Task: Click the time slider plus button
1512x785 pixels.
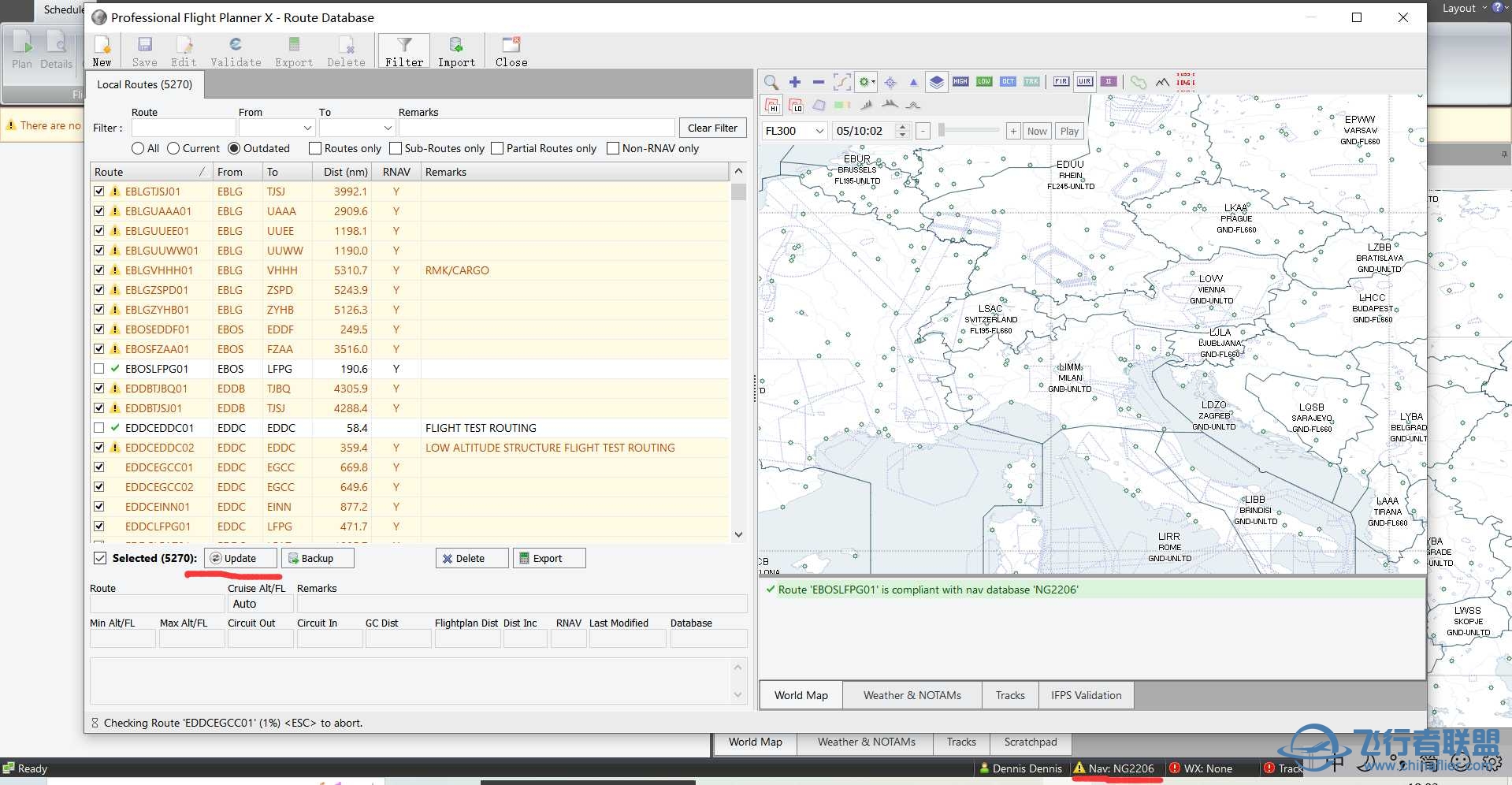Action: 1013,131
